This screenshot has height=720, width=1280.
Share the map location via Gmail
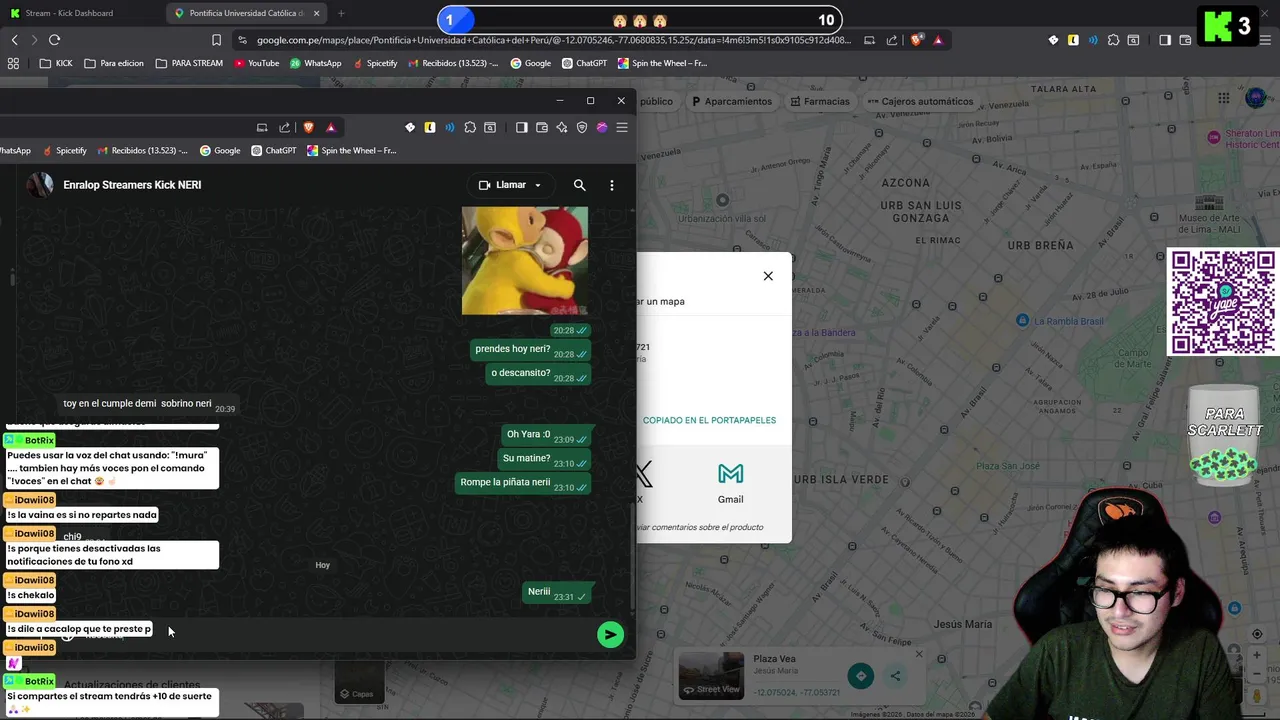tap(730, 481)
